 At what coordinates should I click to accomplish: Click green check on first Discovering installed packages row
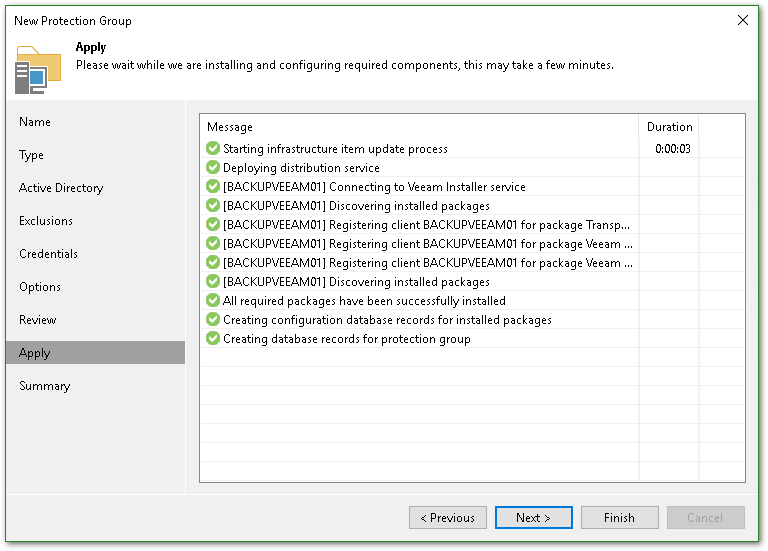click(x=213, y=206)
